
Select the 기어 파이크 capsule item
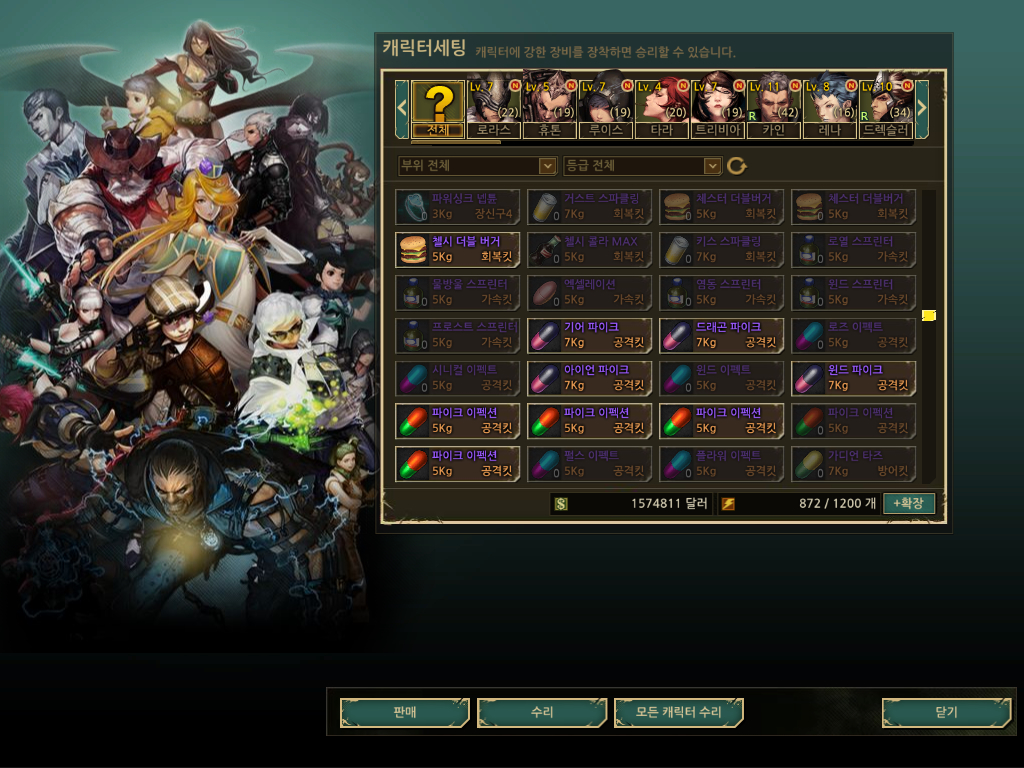[x=589, y=335]
